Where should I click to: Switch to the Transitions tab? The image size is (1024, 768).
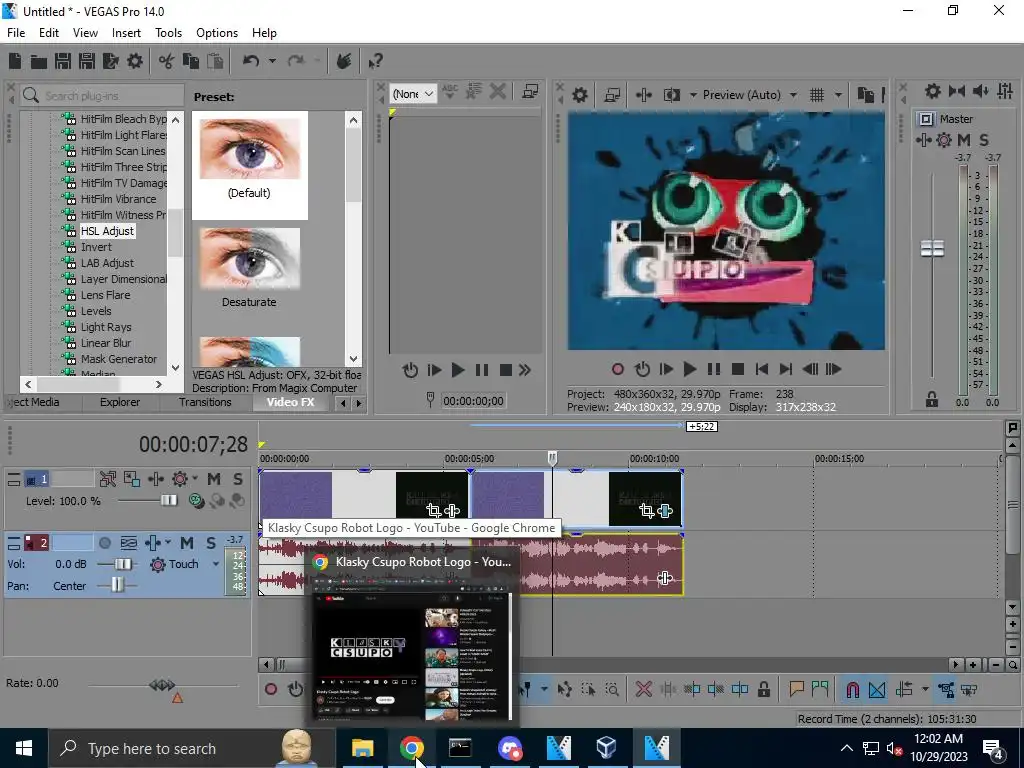pos(205,402)
